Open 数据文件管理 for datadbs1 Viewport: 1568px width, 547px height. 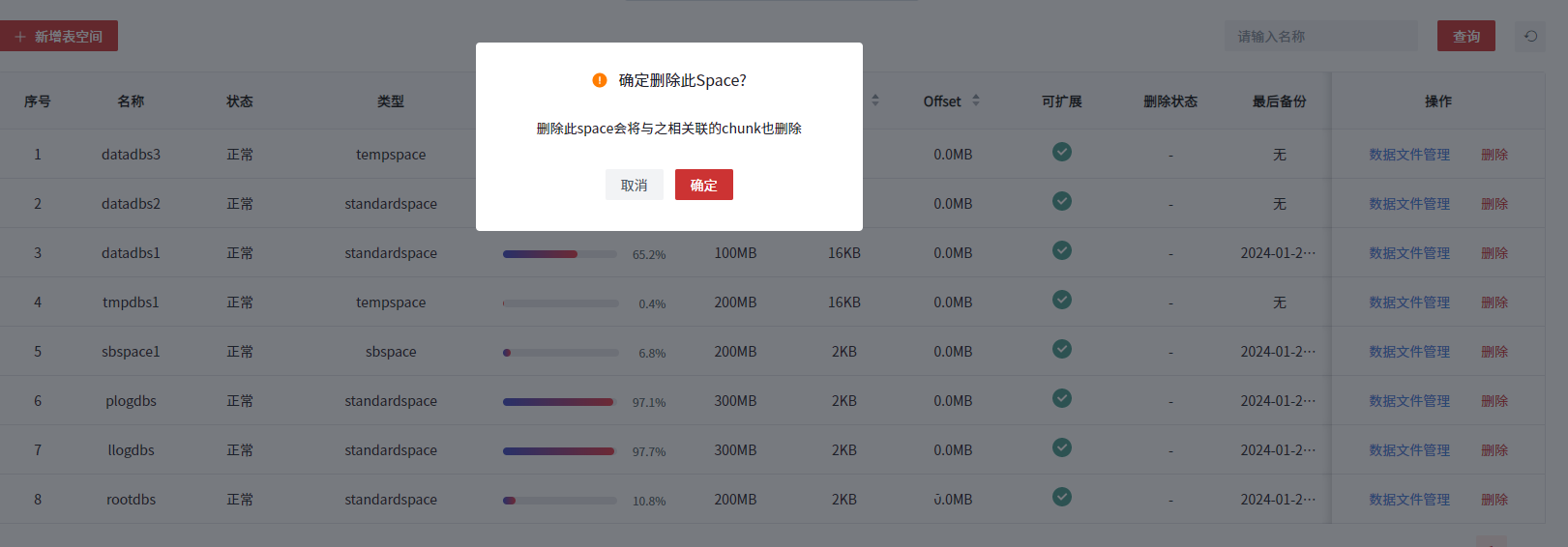tap(1408, 253)
